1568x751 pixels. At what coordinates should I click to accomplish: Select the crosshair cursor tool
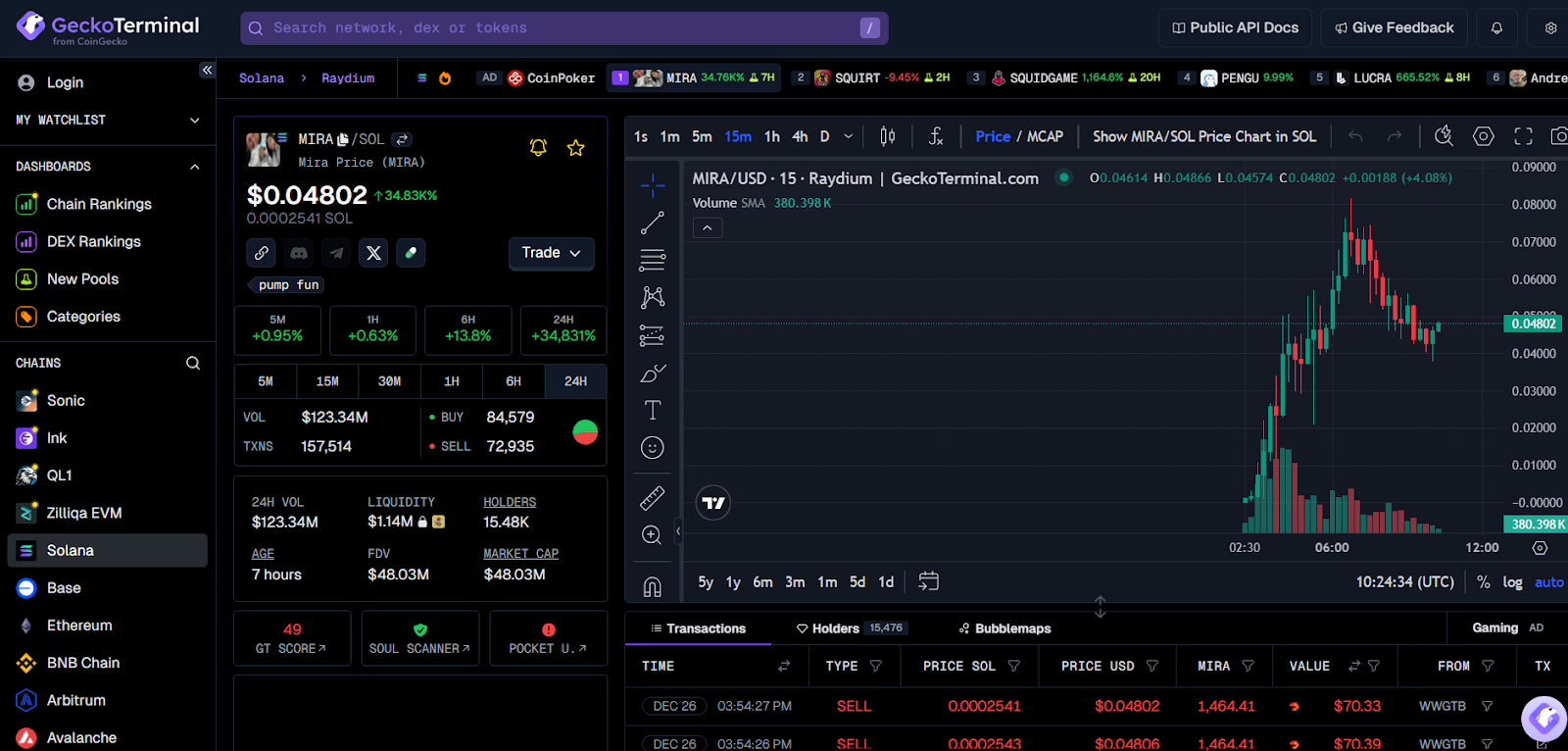point(652,185)
